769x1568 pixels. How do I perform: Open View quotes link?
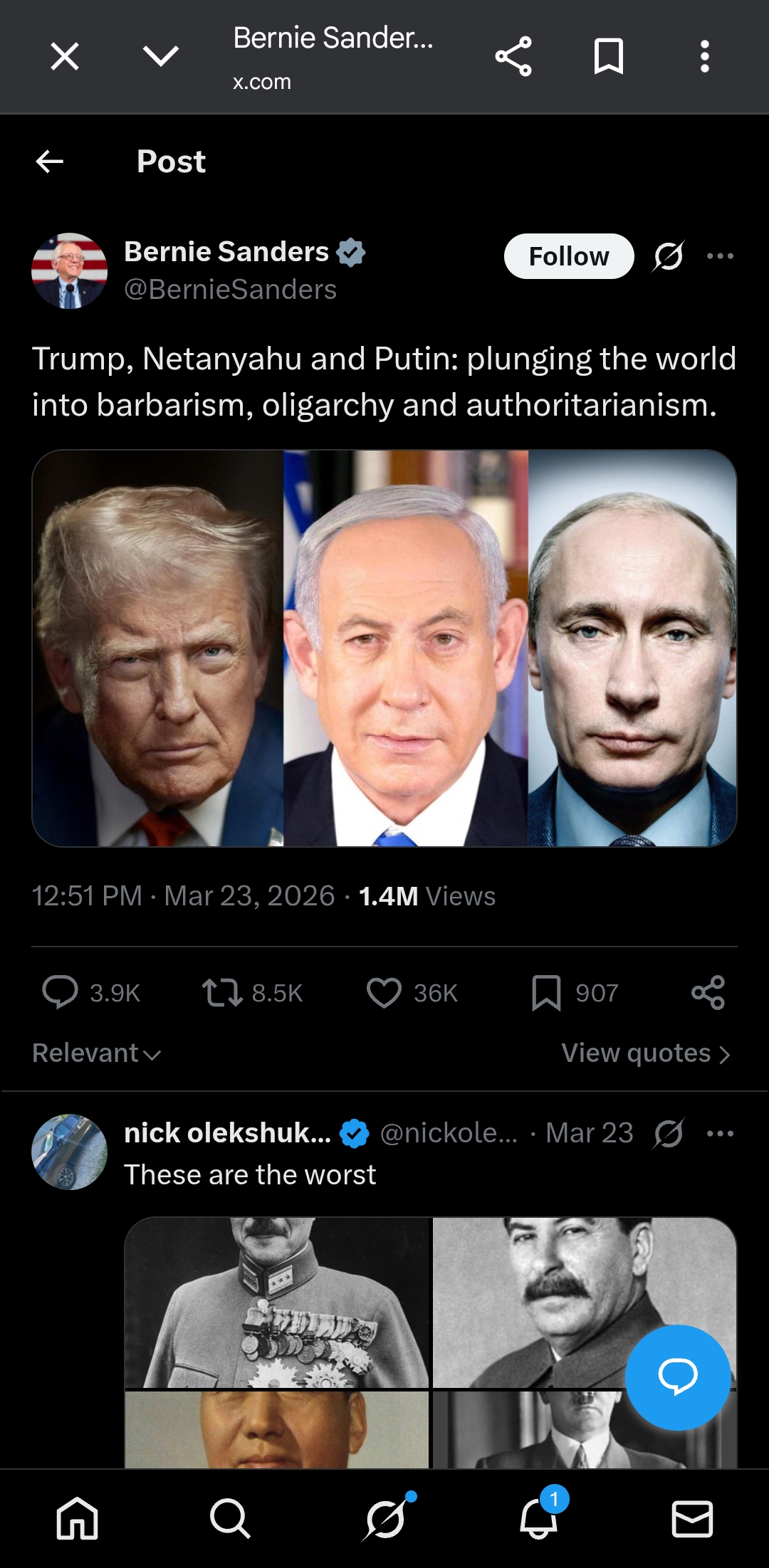[647, 1053]
